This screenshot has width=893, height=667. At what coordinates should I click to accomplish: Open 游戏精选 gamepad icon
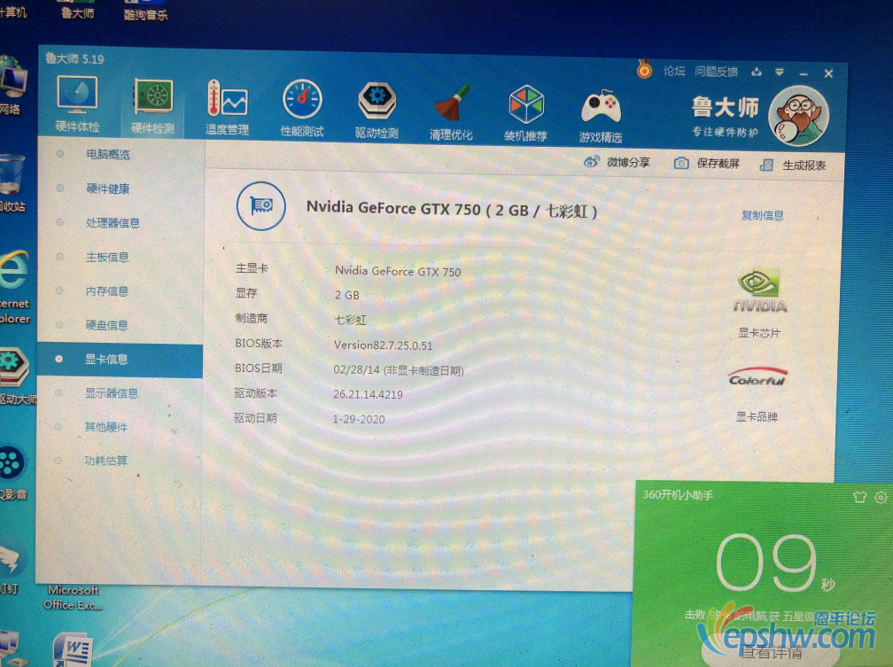(600, 114)
